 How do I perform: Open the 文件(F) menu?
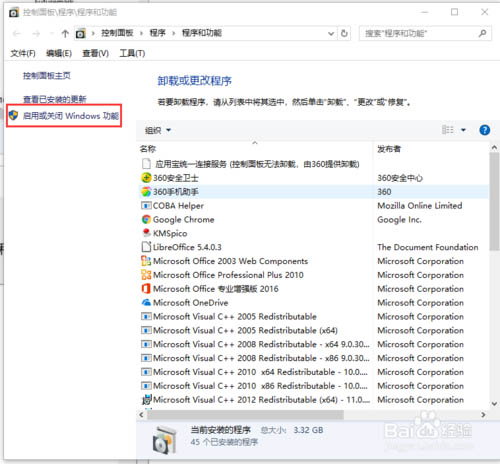[23, 53]
